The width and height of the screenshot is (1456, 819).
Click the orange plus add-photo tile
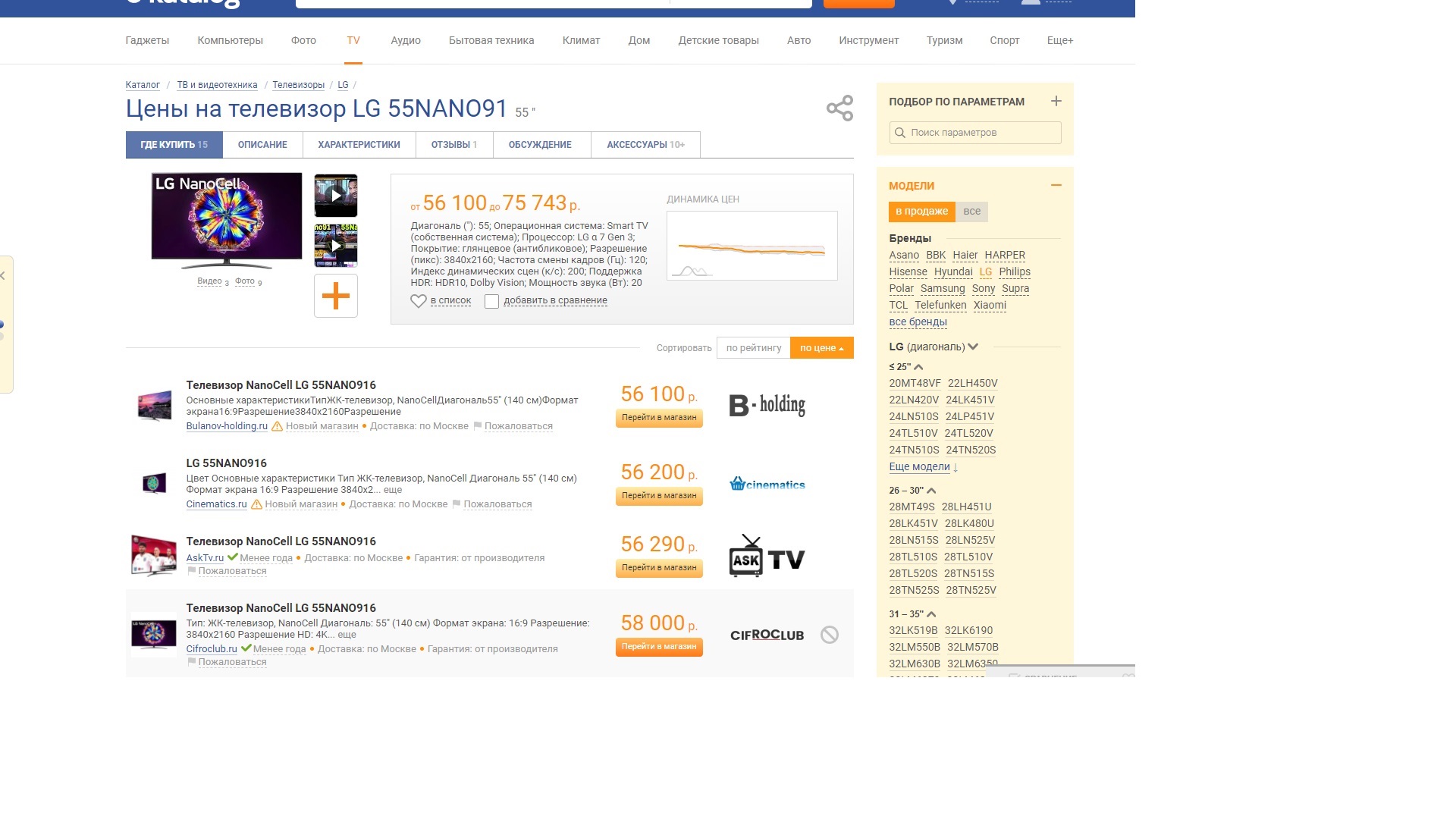(336, 296)
